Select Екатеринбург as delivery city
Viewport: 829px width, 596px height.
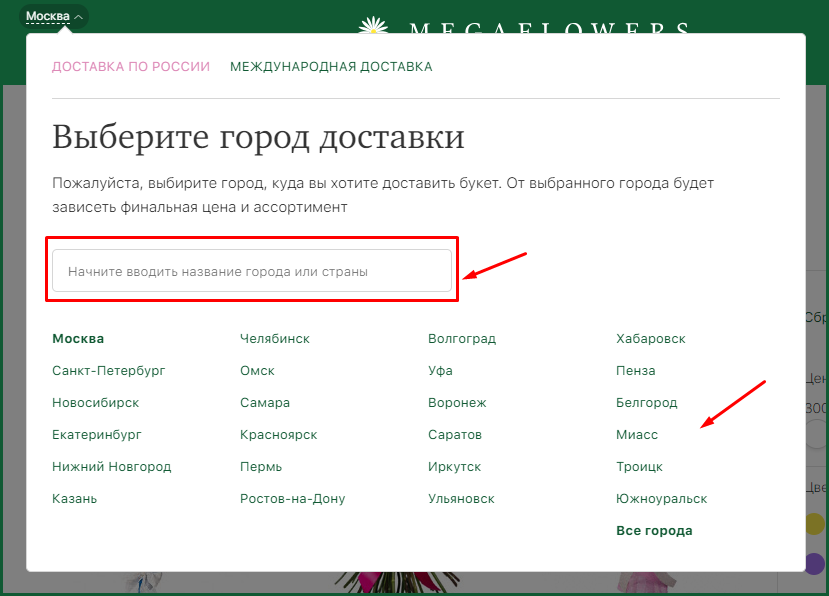click(x=97, y=435)
